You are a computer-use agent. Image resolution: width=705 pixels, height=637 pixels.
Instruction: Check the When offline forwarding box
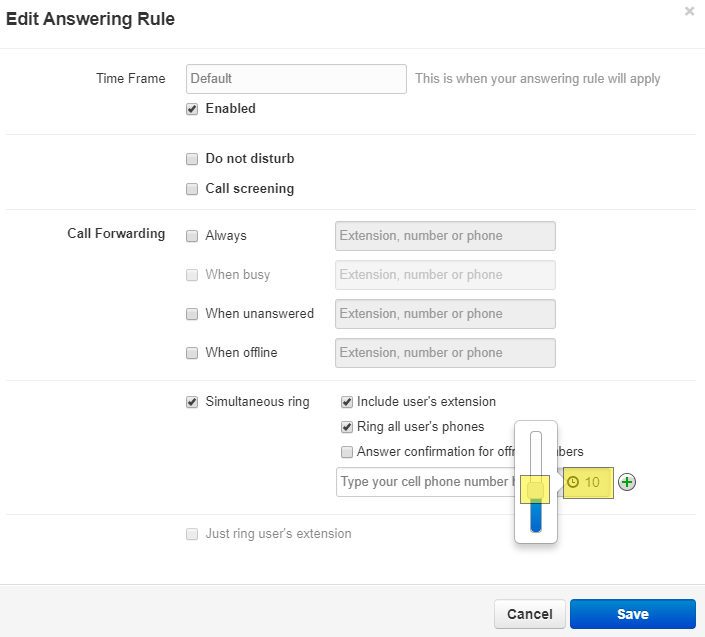click(x=192, y=353)
